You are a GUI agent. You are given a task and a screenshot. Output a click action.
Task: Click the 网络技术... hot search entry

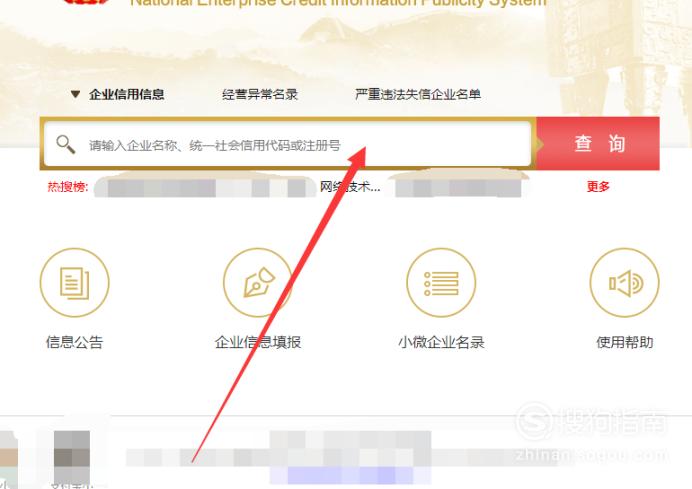coord(350,187)
